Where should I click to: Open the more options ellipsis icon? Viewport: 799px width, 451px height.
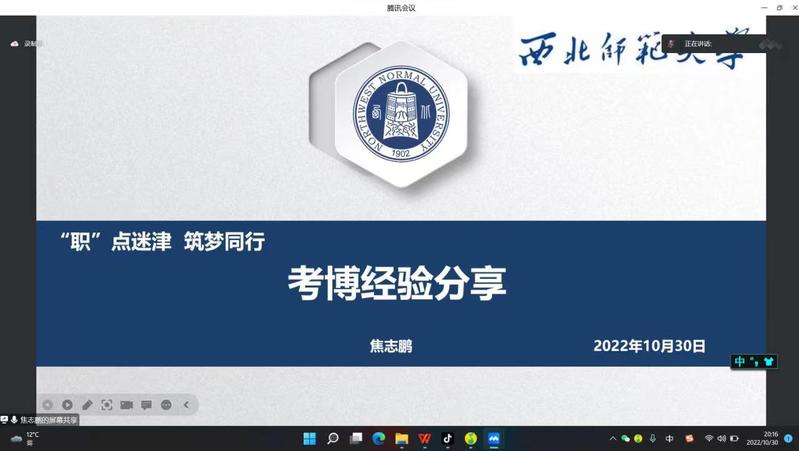(x=166, y=405)
